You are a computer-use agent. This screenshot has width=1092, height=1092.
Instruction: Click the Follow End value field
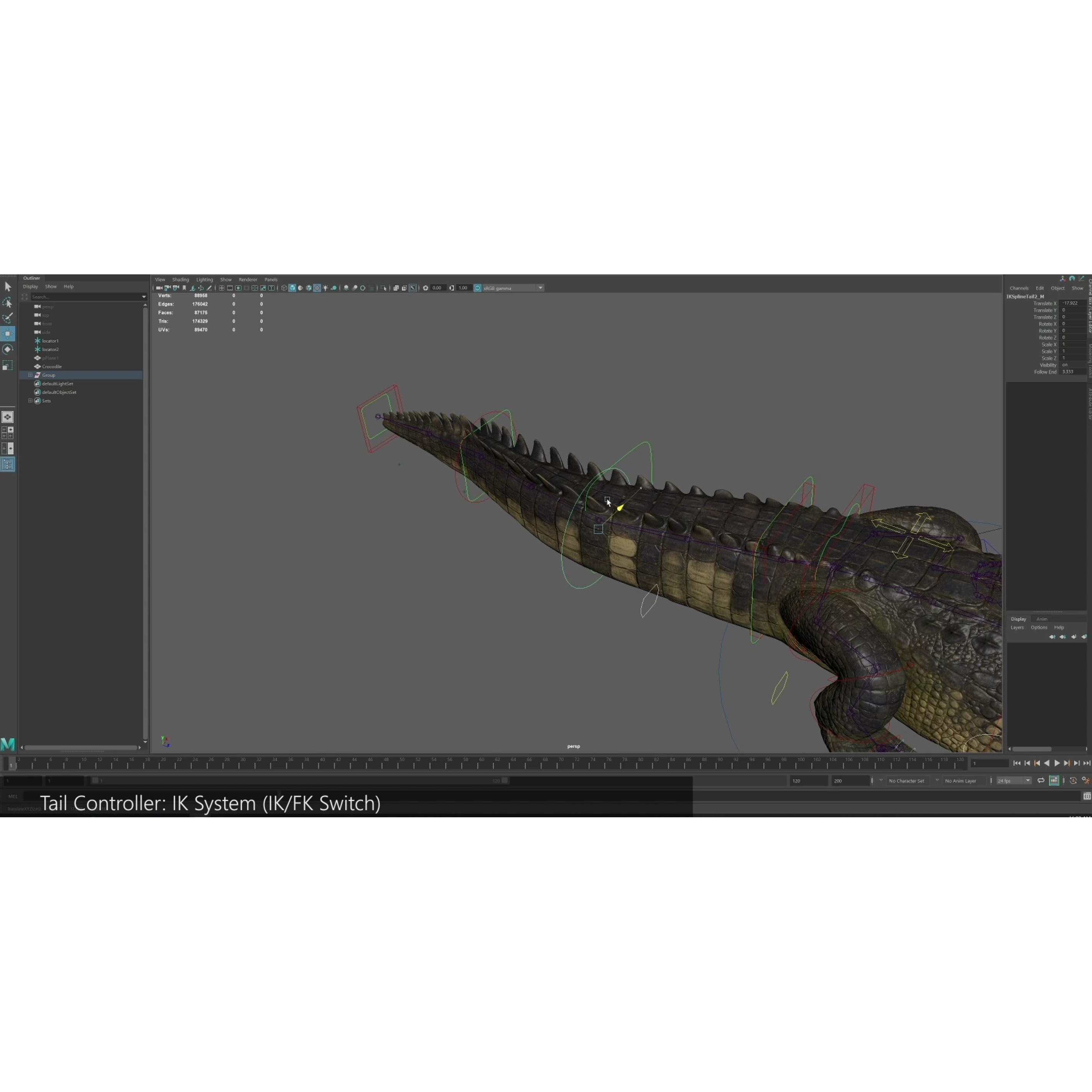[x=1073, y=372]
